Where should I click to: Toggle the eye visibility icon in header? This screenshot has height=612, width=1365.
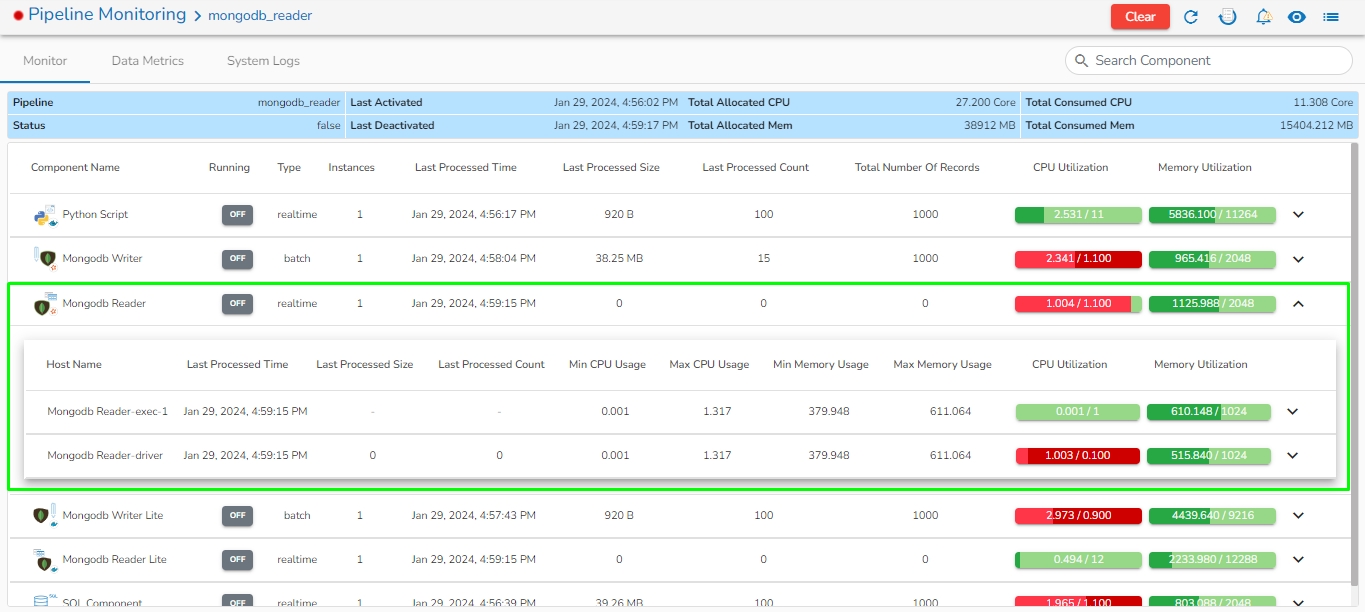(x=1297, y=17)
